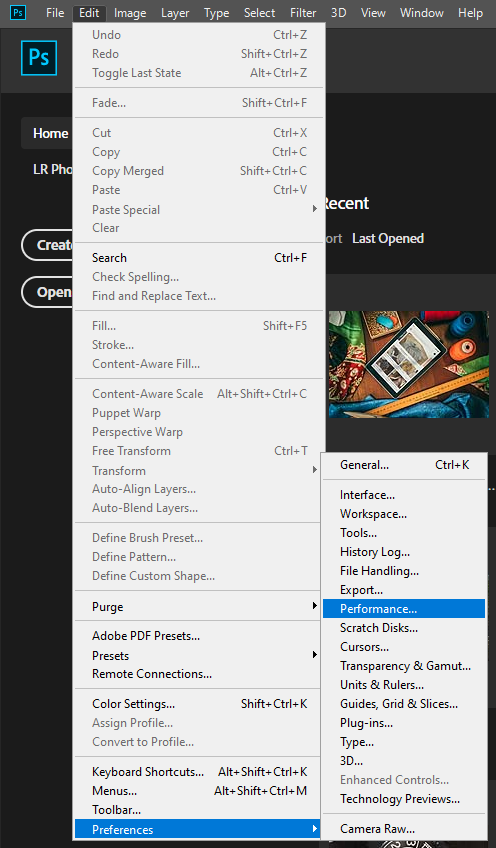Open Units & Rulers preferences
This screenshot has width=496, height=848.
click(x=404, y=685)
